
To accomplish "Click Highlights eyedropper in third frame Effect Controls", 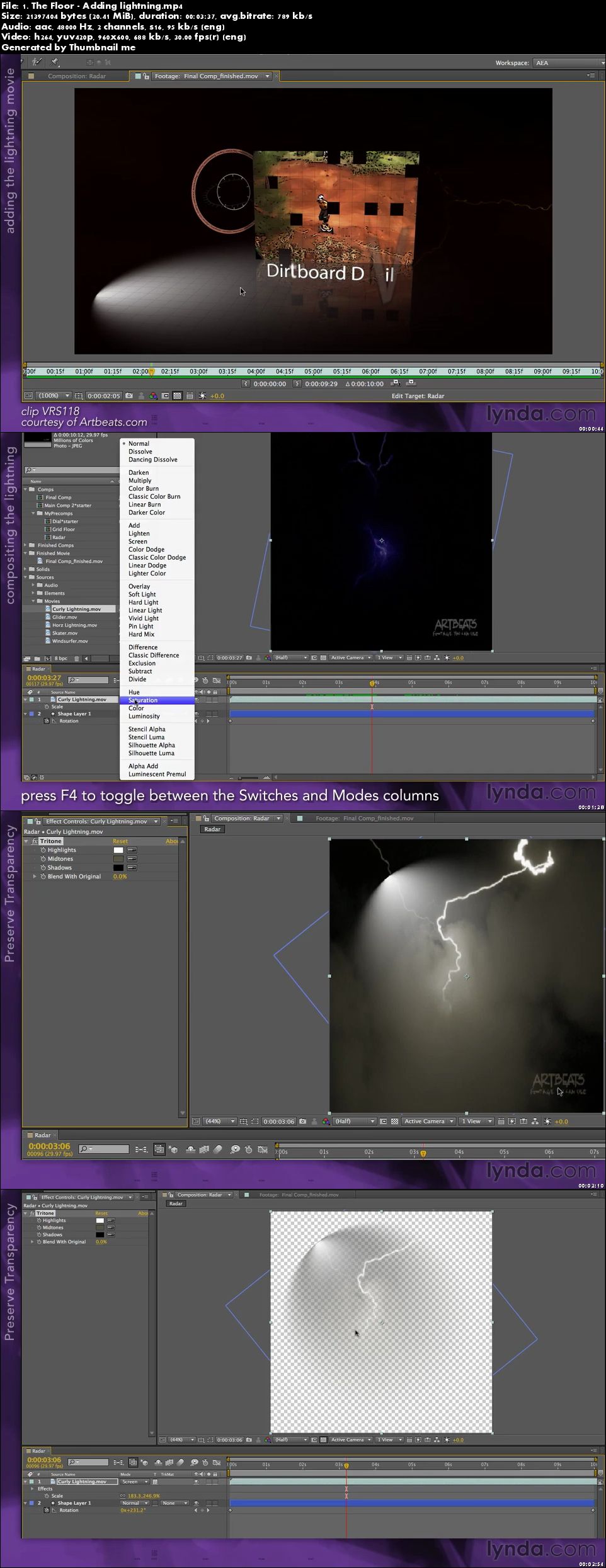I will tap(132, 850).
